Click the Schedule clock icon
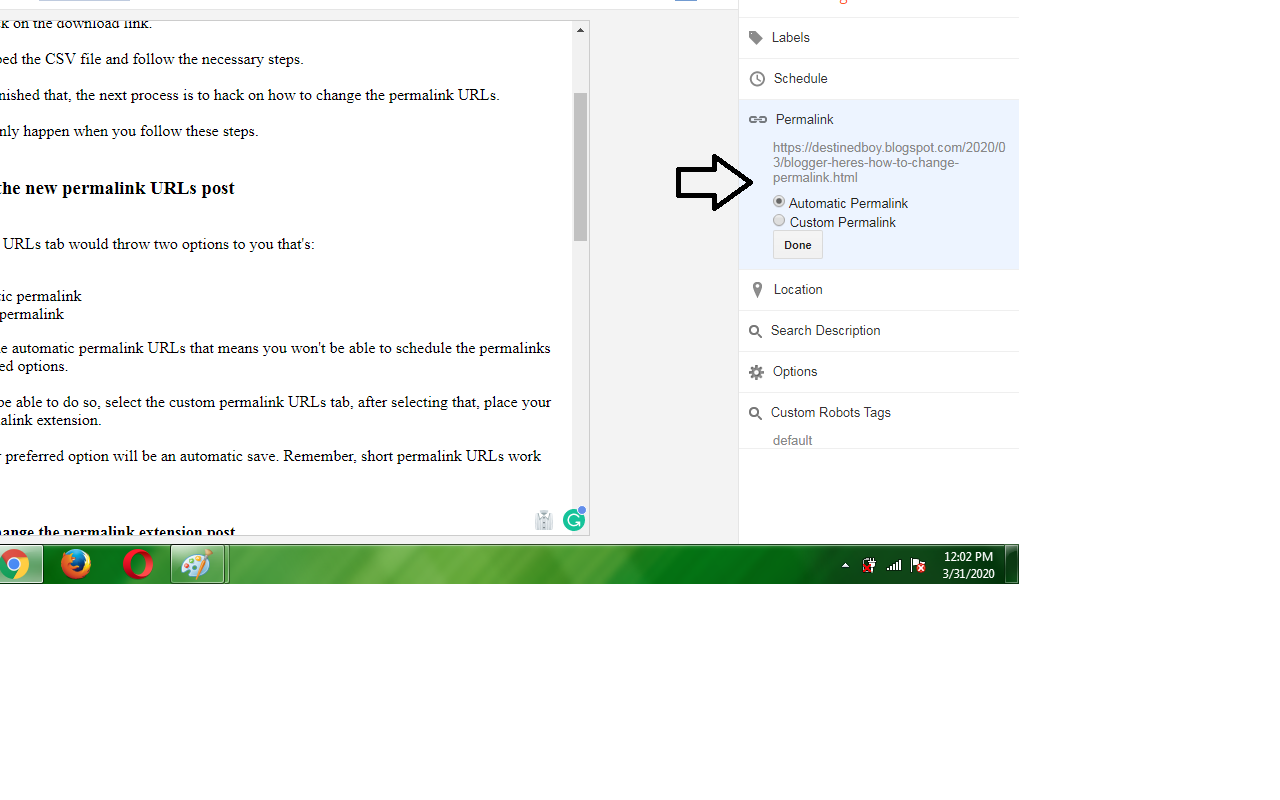1280x800 pixels. point(757,79)
